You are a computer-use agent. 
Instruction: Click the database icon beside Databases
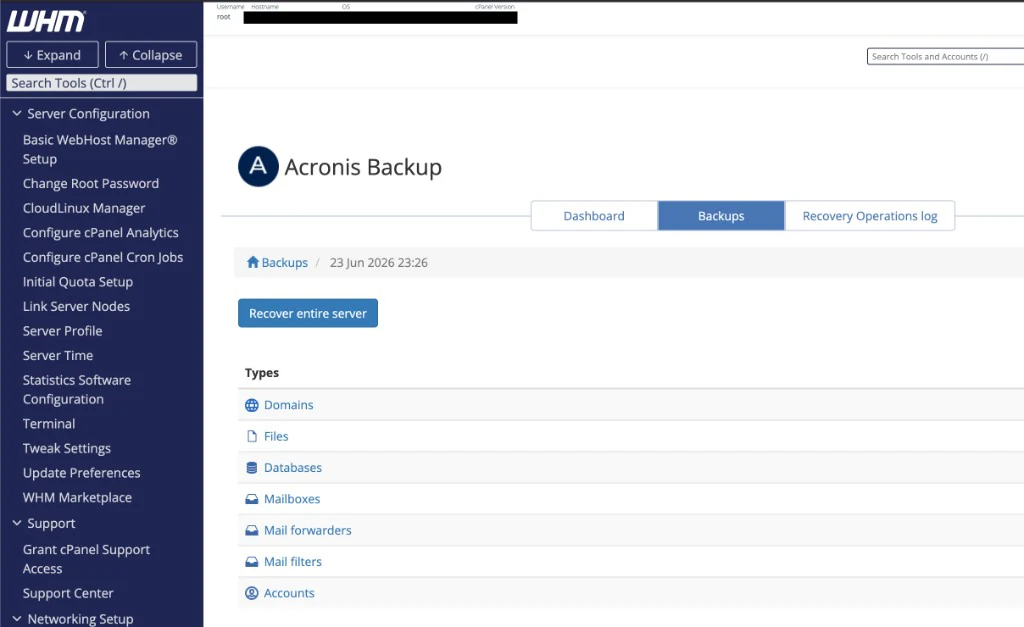251,468
